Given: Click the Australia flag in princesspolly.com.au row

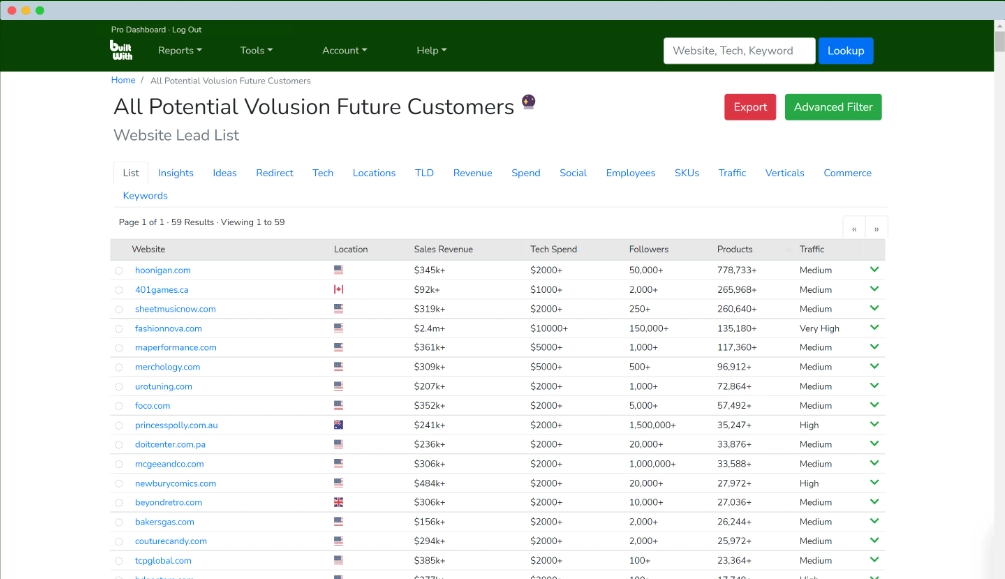Looking at the screenshot, I should point(338,424).
